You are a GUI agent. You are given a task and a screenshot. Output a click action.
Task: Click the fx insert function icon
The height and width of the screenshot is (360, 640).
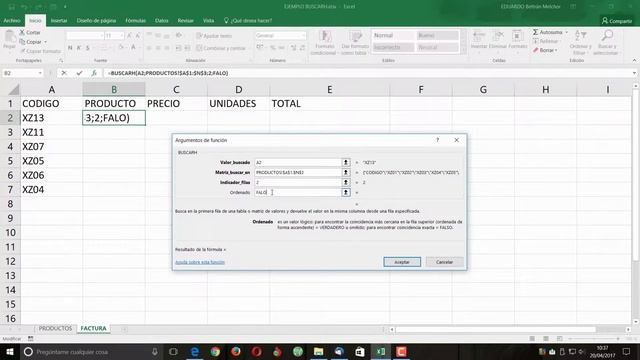(x=94, y=73)
